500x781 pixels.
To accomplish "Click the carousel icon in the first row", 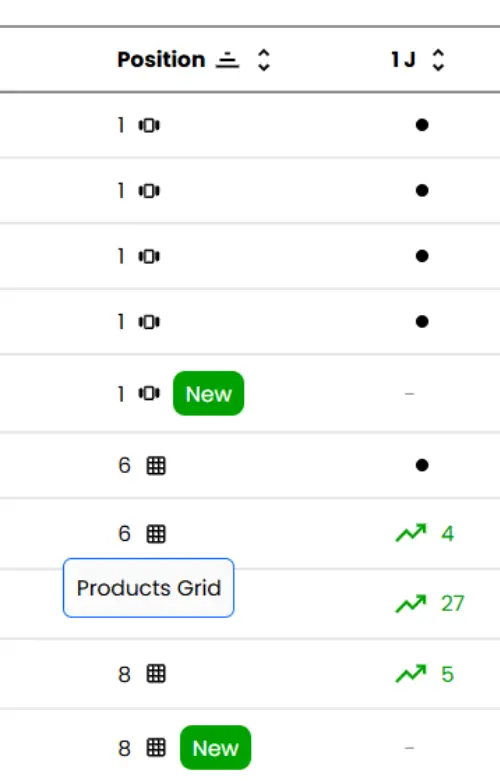I will [149, 125].
